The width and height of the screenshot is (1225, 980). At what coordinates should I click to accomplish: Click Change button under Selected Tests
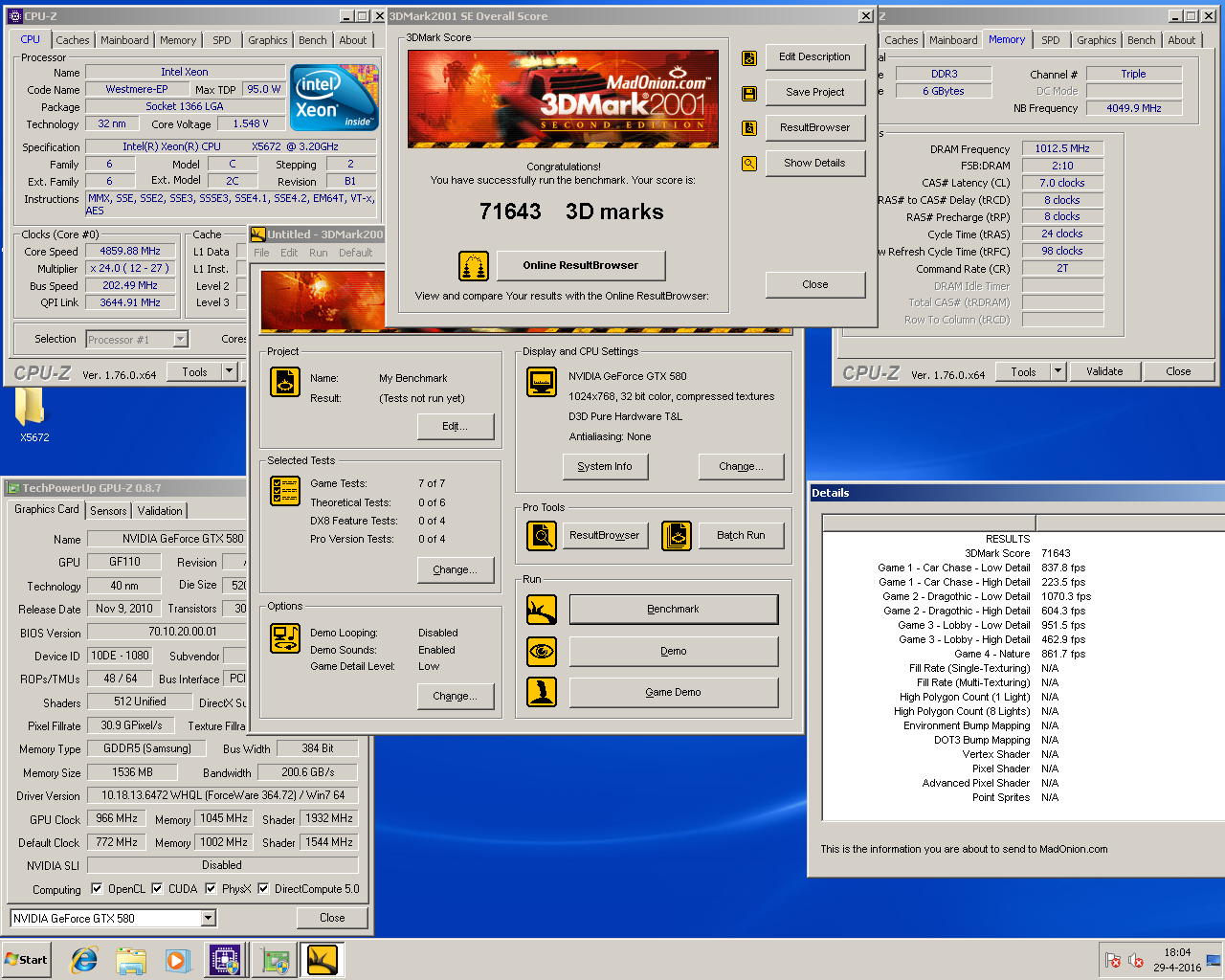pyautogui.click(x=456, y=570)
